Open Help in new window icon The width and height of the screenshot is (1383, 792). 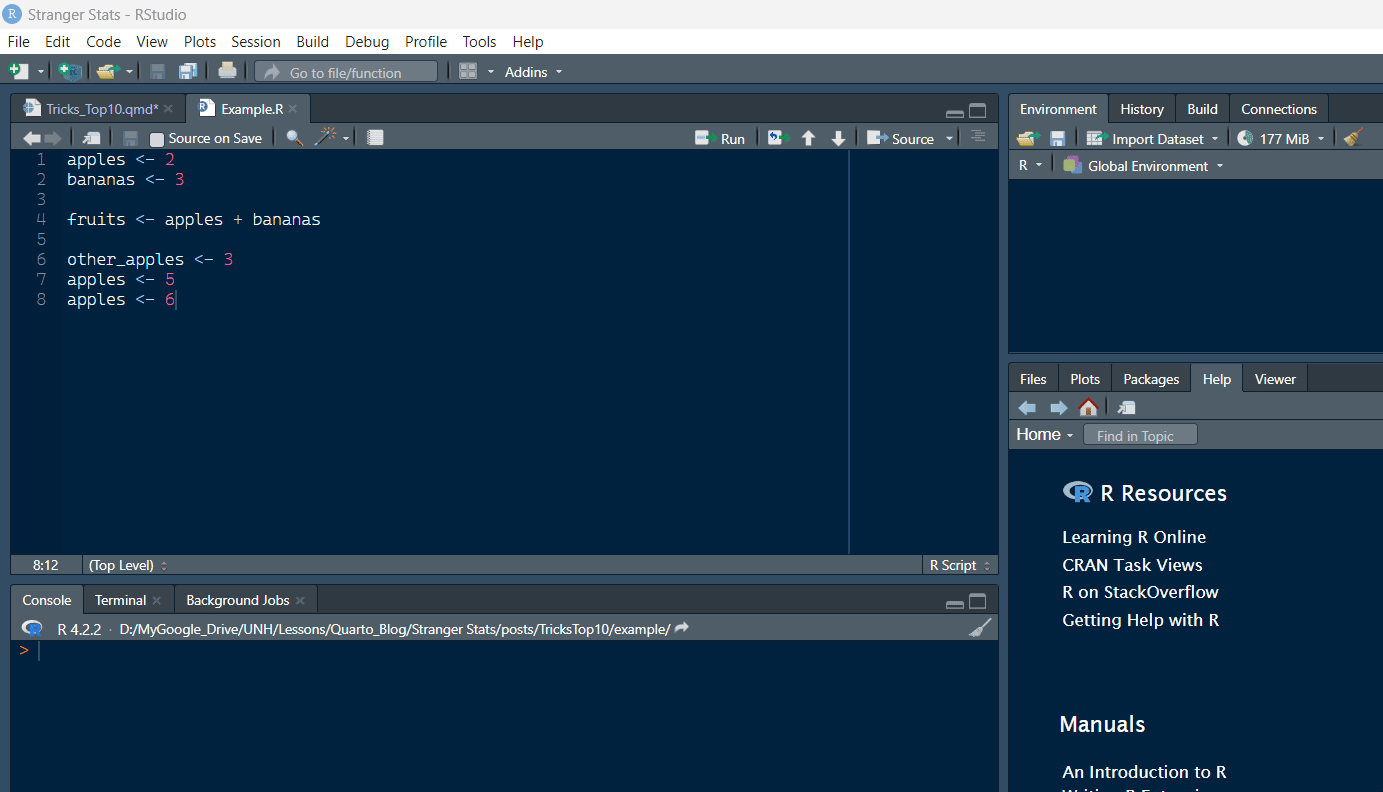click(1126, 407)
